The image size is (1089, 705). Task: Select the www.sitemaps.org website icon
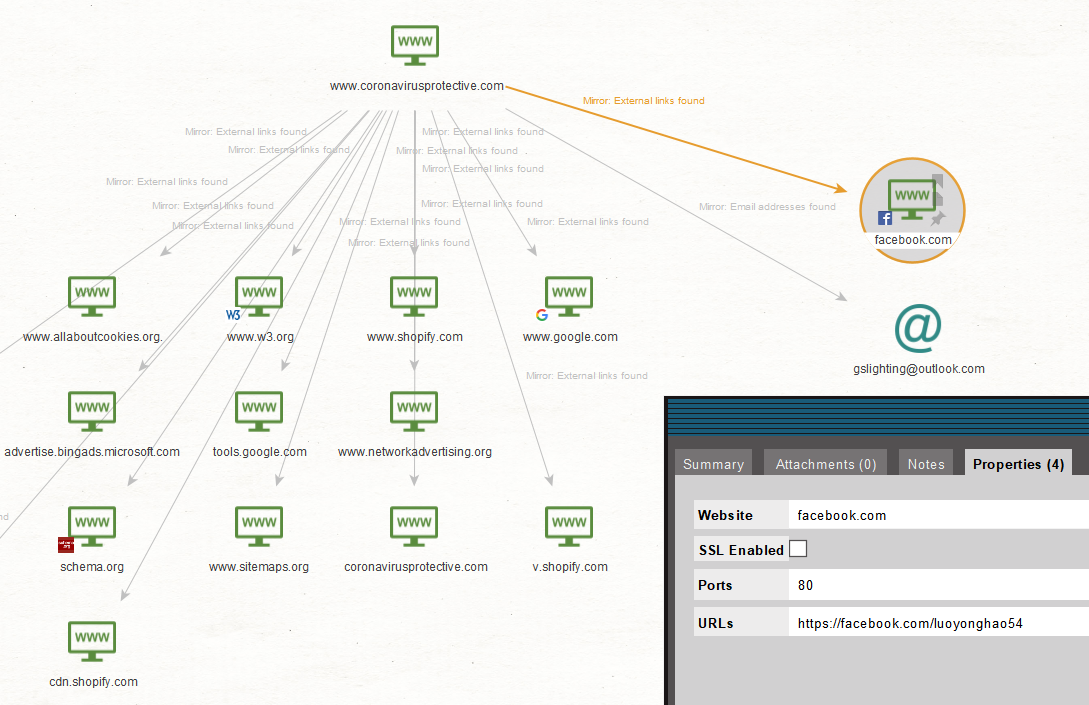pyautogui.click(x=259, y=526)
